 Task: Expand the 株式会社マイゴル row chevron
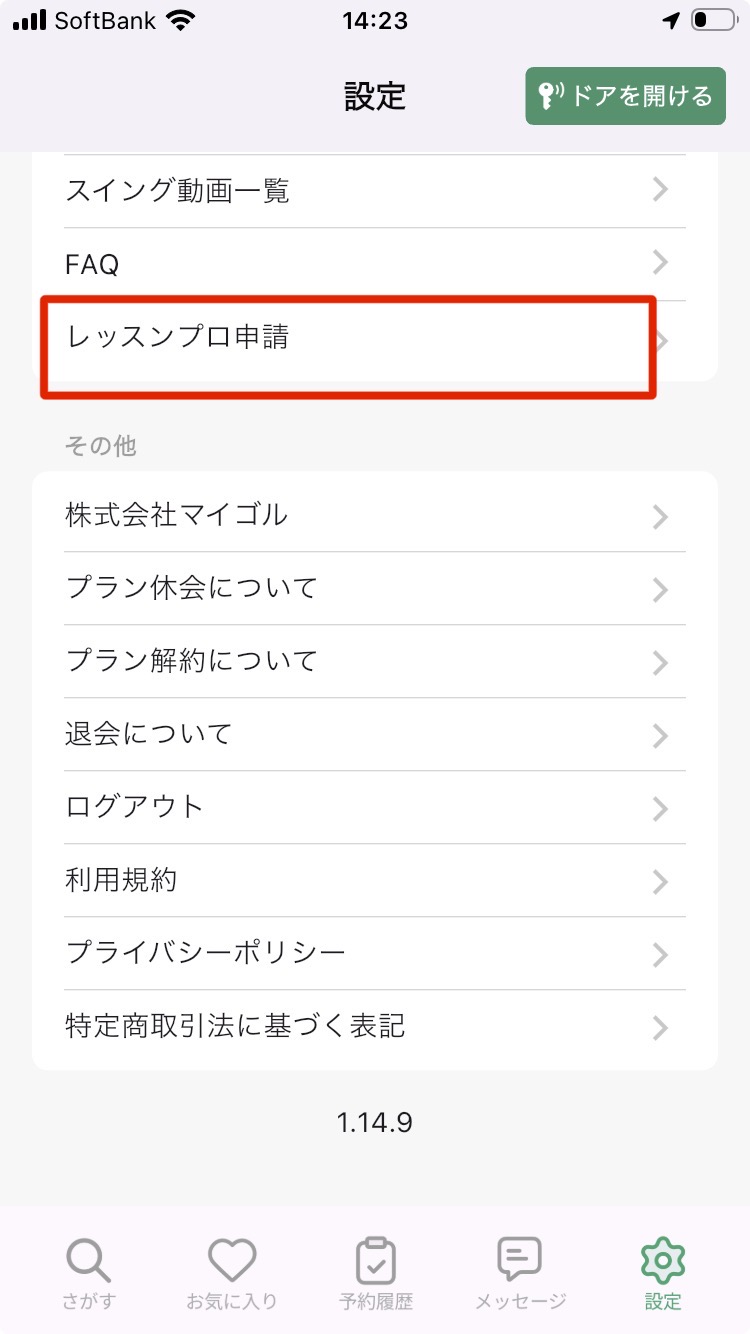point(660,516)
